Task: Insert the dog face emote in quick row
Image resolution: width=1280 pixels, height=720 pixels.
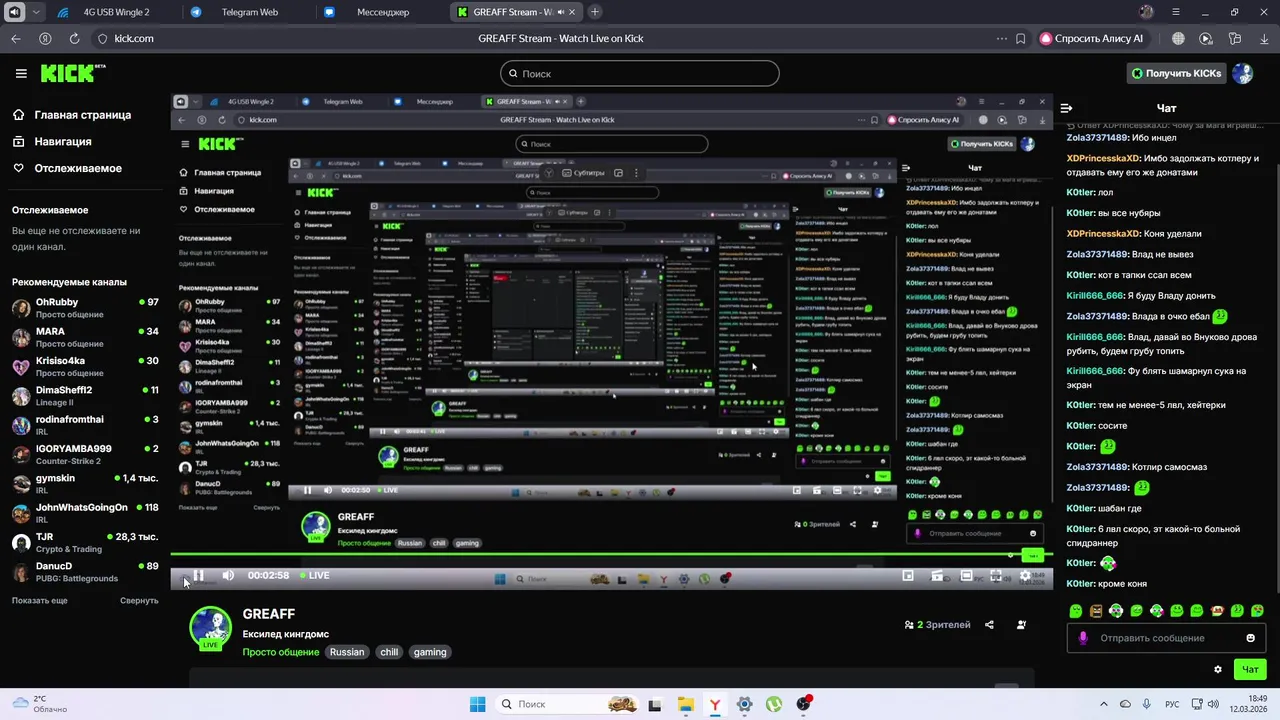Action: click(x=1217, y=611)
